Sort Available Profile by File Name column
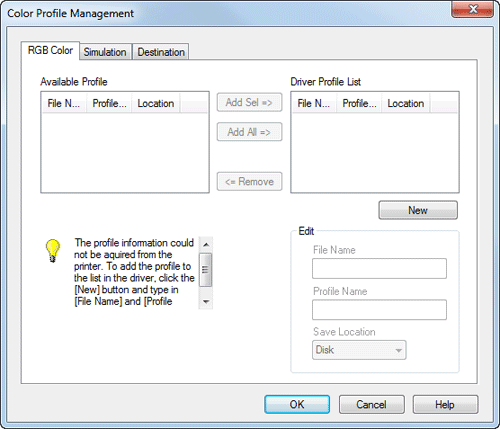Screen dimensions: 500x429 point(64,103)
